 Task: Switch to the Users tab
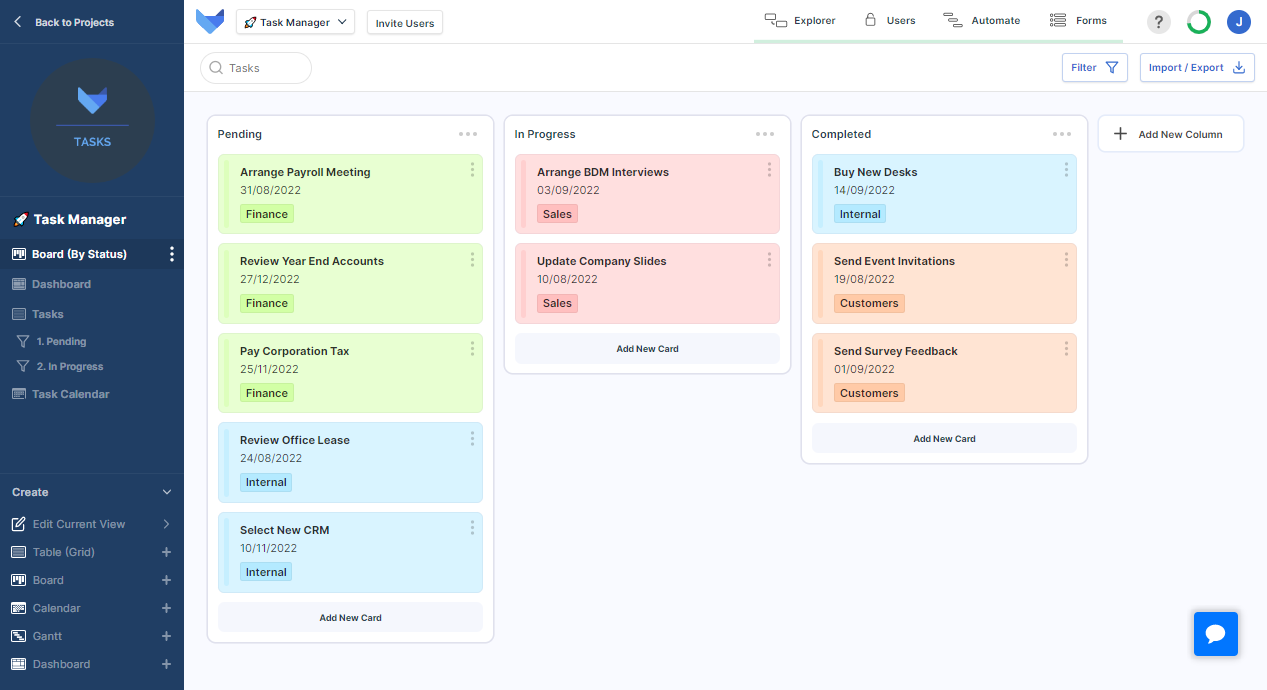pyautogui.click(x=890, y=20)
